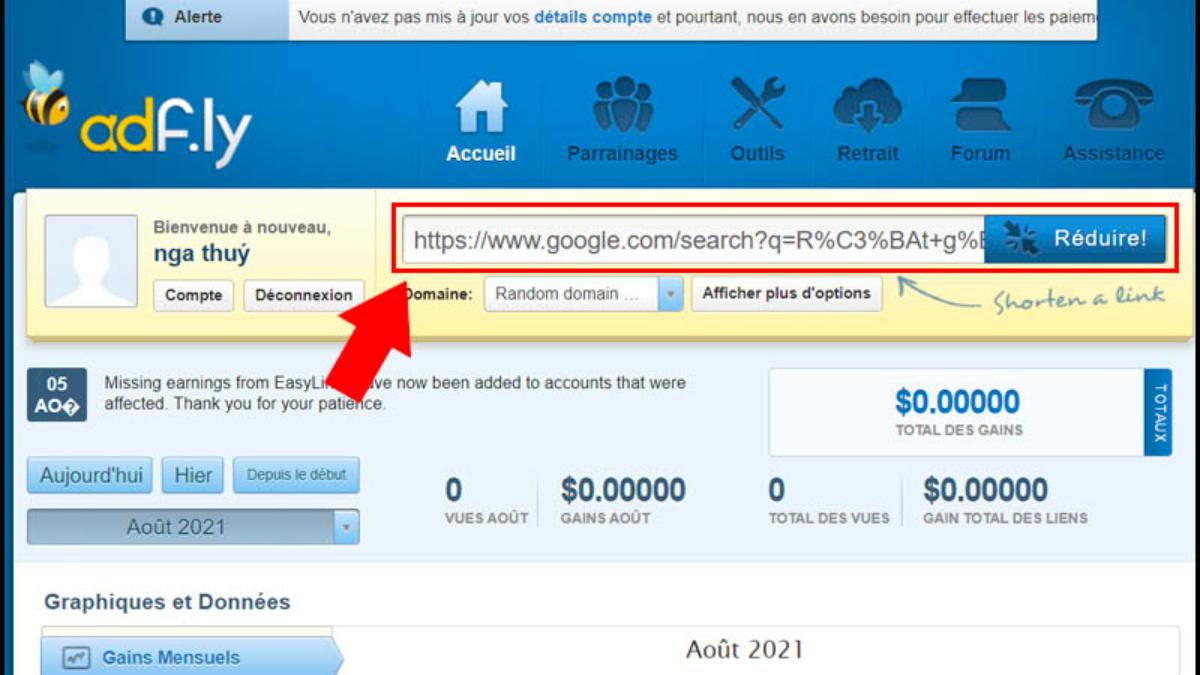The image size is (1200, 675).
Task: Click the Déconnexion button
Action: (x=304, y=295)
